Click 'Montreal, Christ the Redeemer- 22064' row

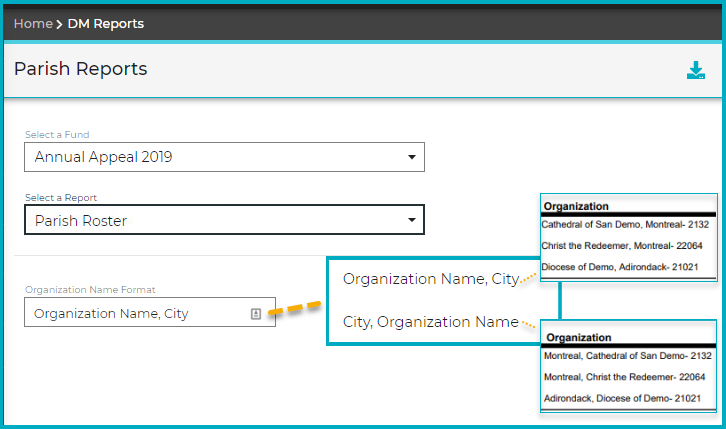click(624, 377)
